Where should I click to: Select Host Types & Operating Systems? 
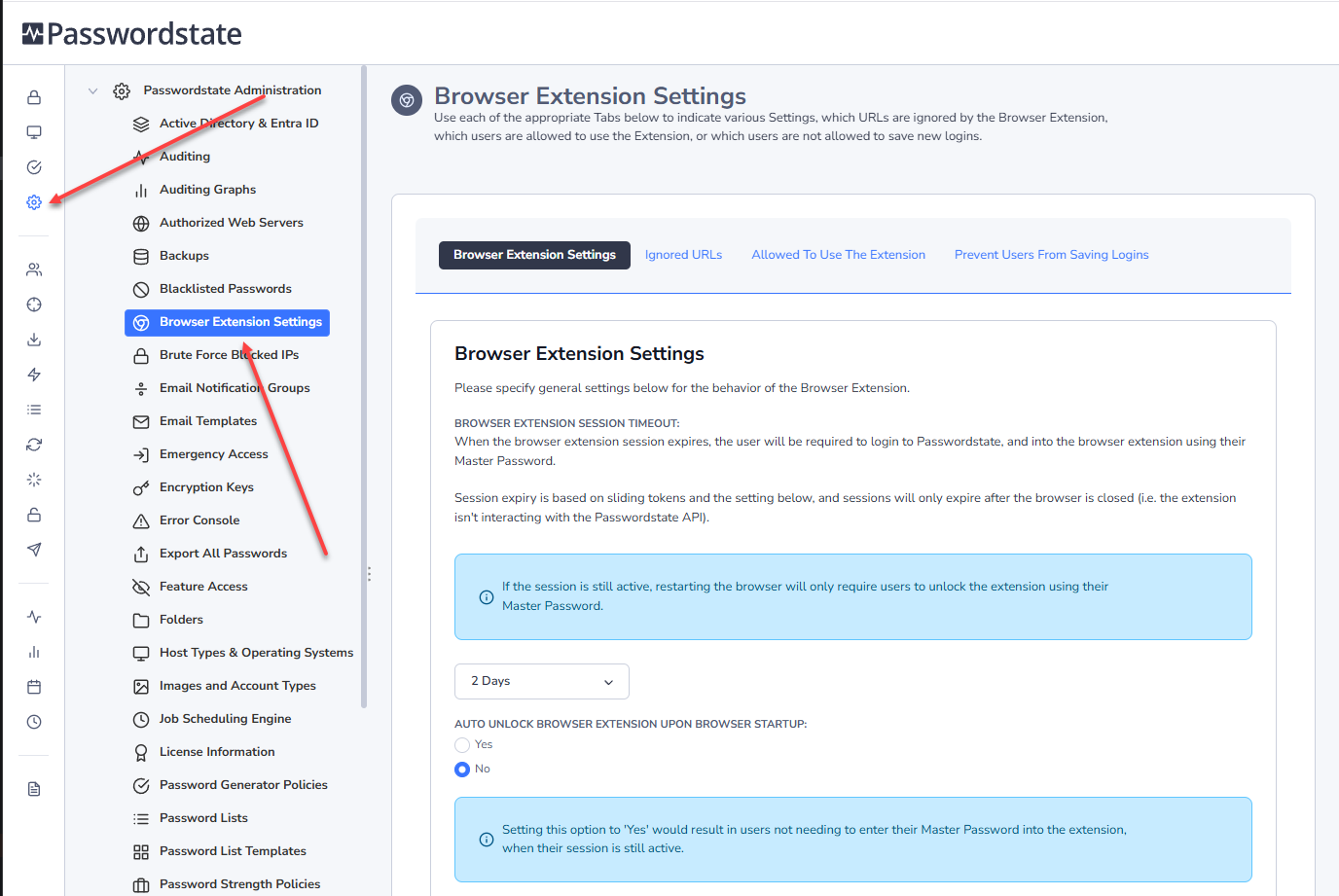coord(256,653)
